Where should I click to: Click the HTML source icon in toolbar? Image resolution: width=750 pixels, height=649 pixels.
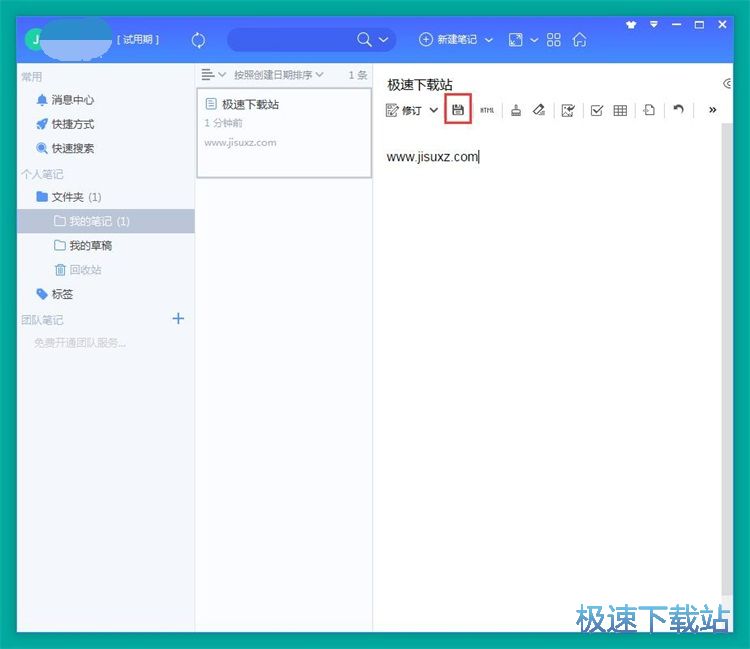point(487,110)
